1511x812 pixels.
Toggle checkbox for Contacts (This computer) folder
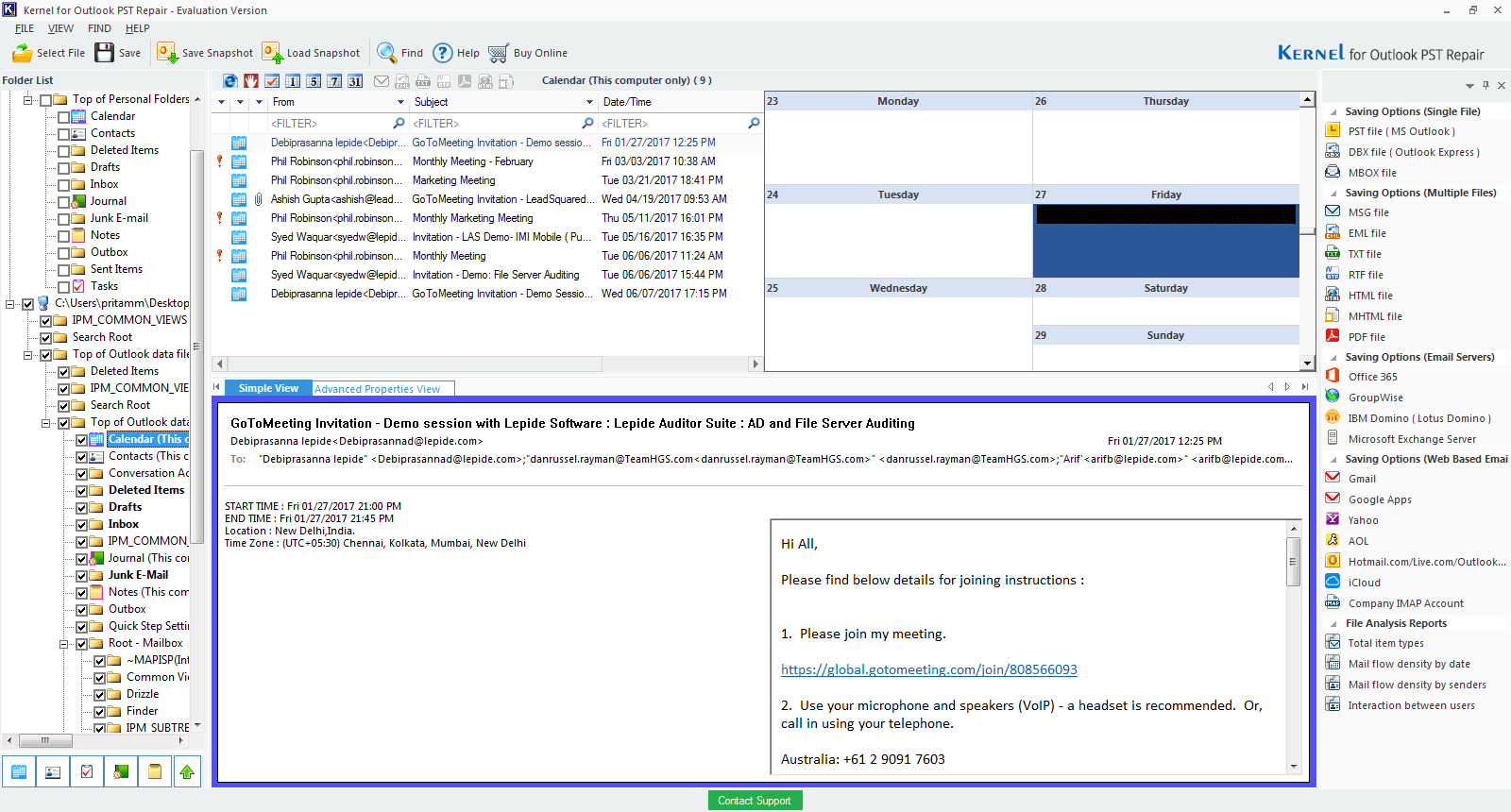tap(81, 457)
